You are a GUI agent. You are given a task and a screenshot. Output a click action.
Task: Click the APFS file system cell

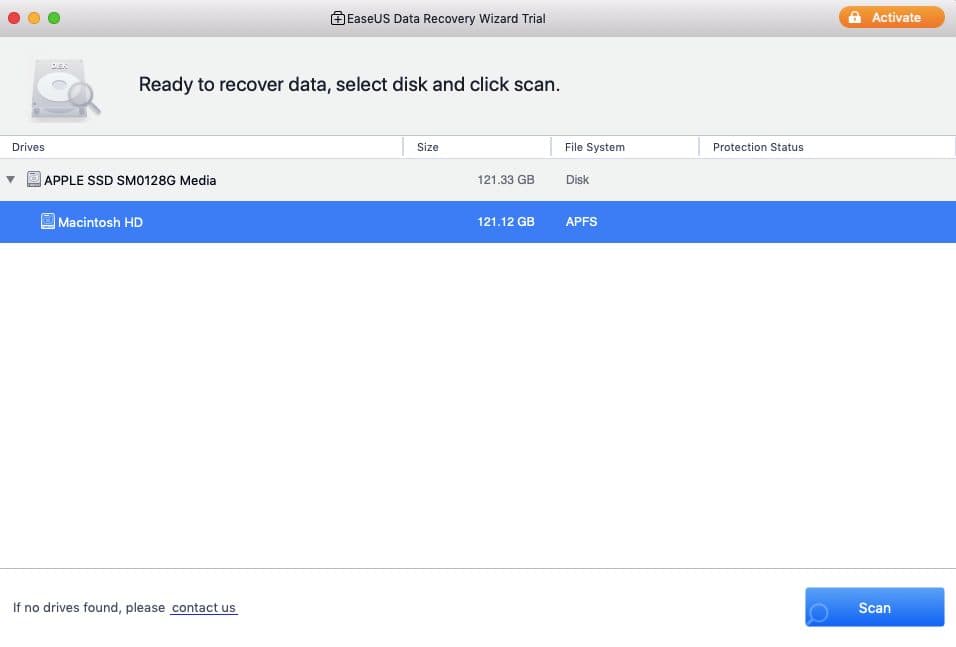[x=581, y=222]
